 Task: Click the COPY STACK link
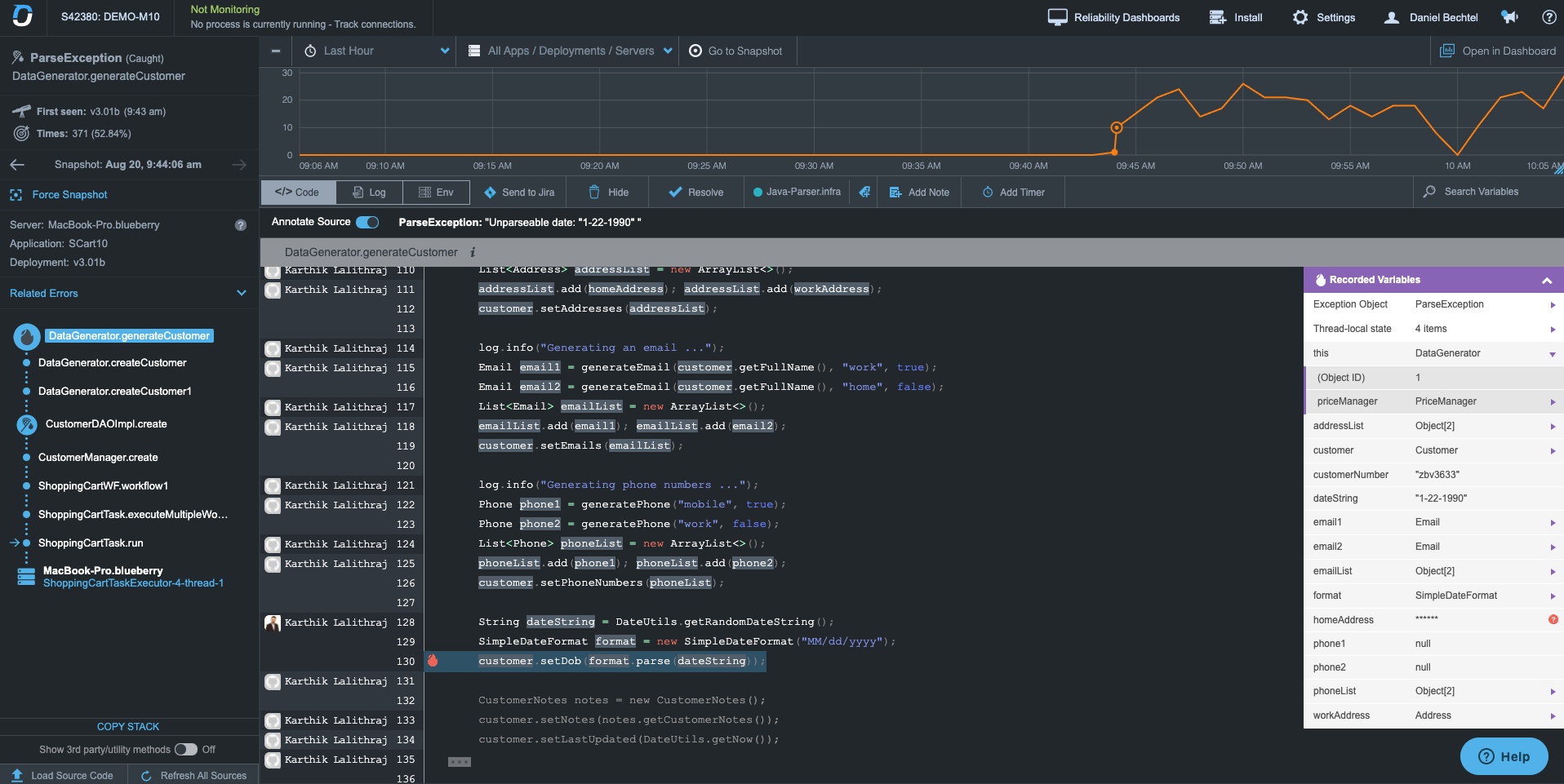pyautogui.click(x=128, y=726)
